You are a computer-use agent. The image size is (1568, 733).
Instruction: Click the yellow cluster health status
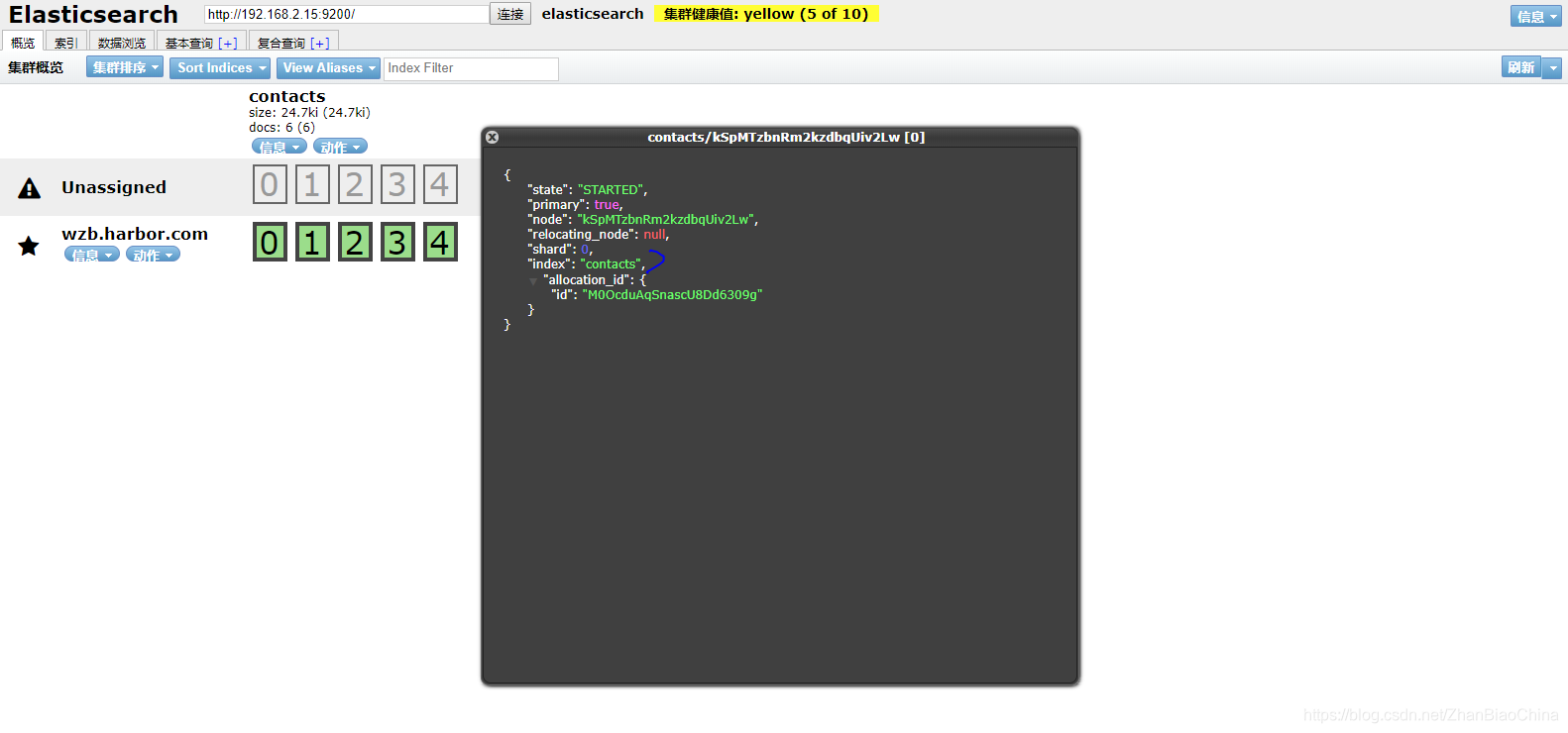[x=766, y=14]
